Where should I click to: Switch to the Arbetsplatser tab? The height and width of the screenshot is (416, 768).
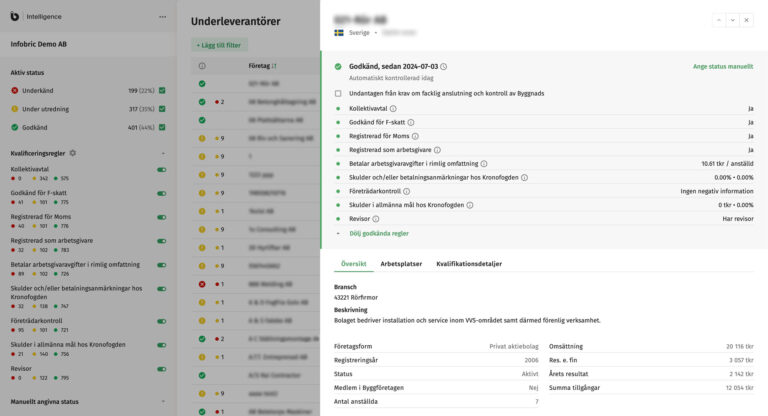point(401,264)
